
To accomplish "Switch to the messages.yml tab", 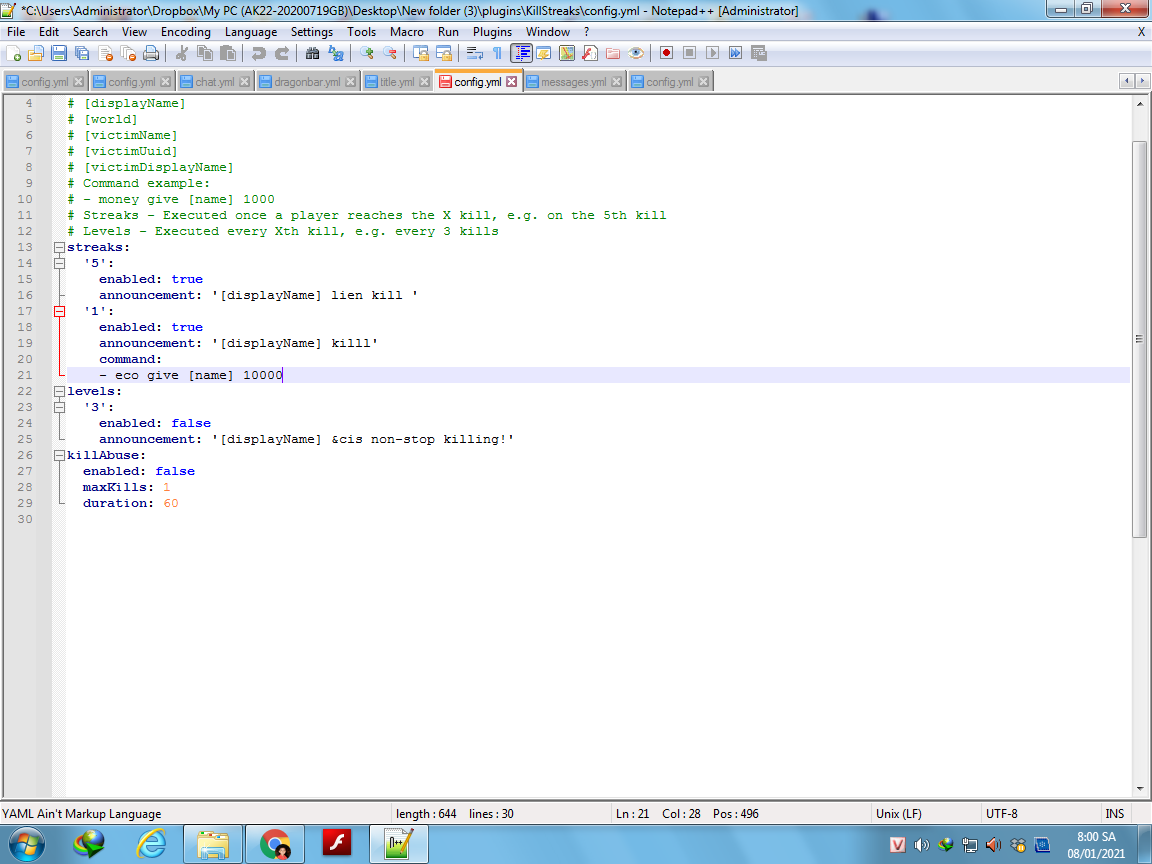I will click(x=572, y=82).
